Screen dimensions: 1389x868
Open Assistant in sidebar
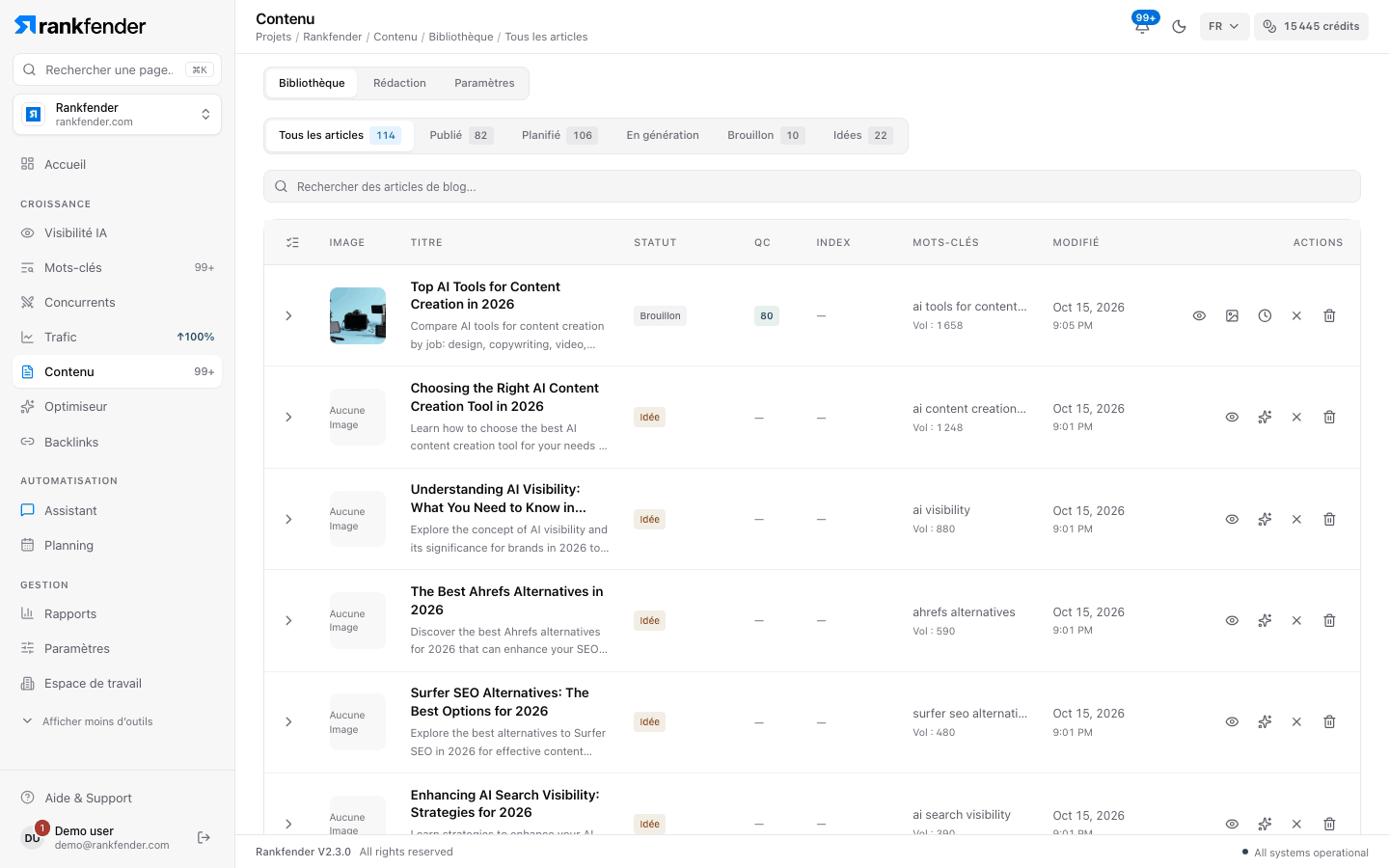(117, 510)
